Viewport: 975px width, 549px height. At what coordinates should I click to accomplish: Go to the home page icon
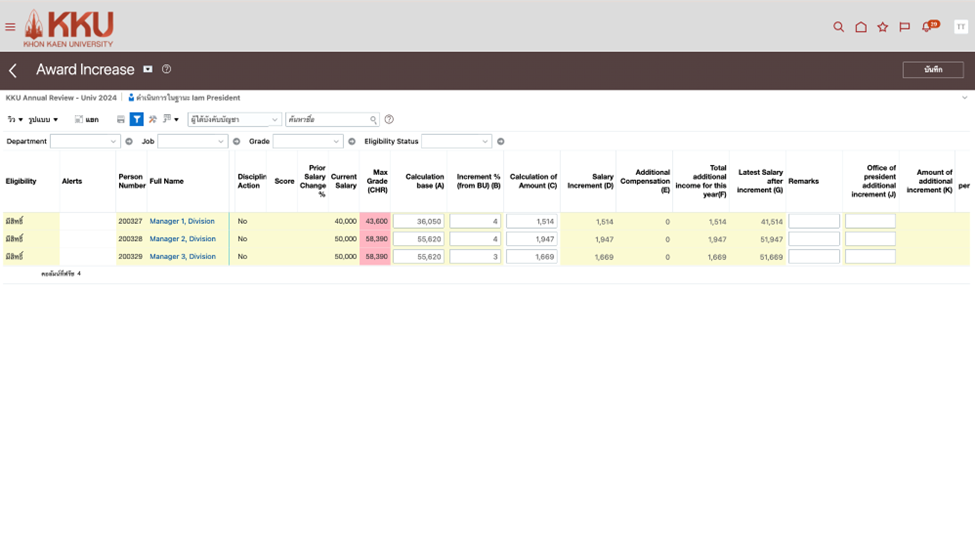pyautogui.click(x=860, y=27)
